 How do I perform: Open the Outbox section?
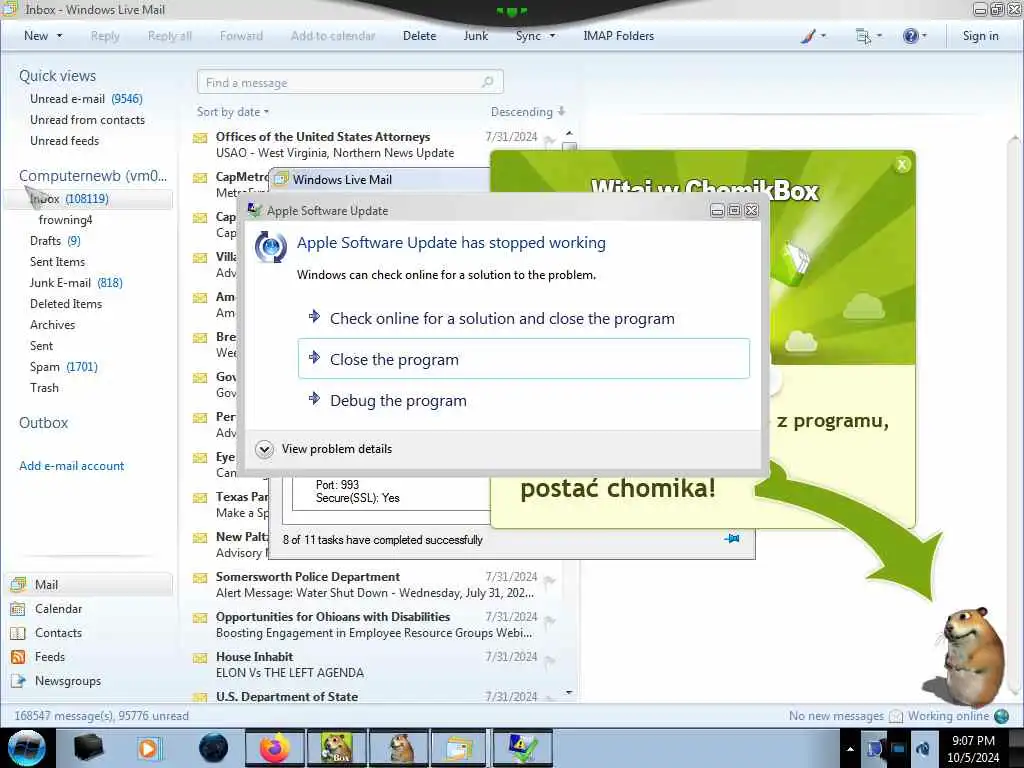[x=43, y=423]
